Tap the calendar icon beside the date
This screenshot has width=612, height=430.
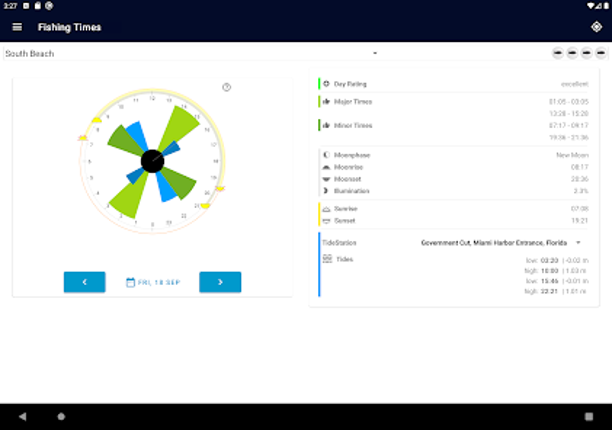coord(130,283)
